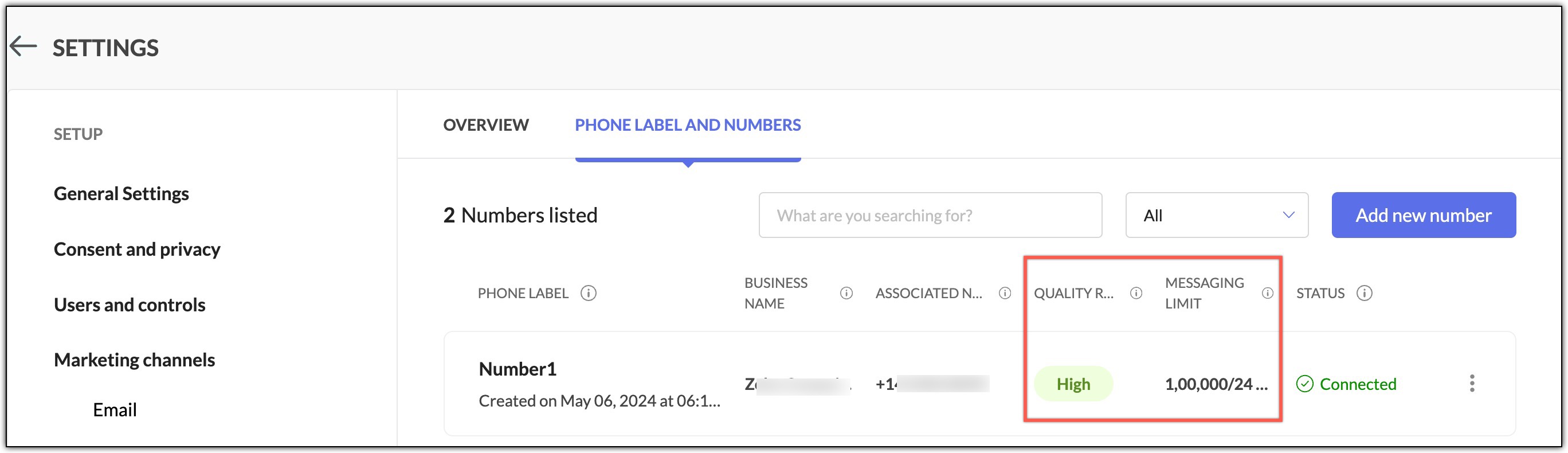Go back using the Settings arrow
1568x453 pixels.
[x=23, y=46]
